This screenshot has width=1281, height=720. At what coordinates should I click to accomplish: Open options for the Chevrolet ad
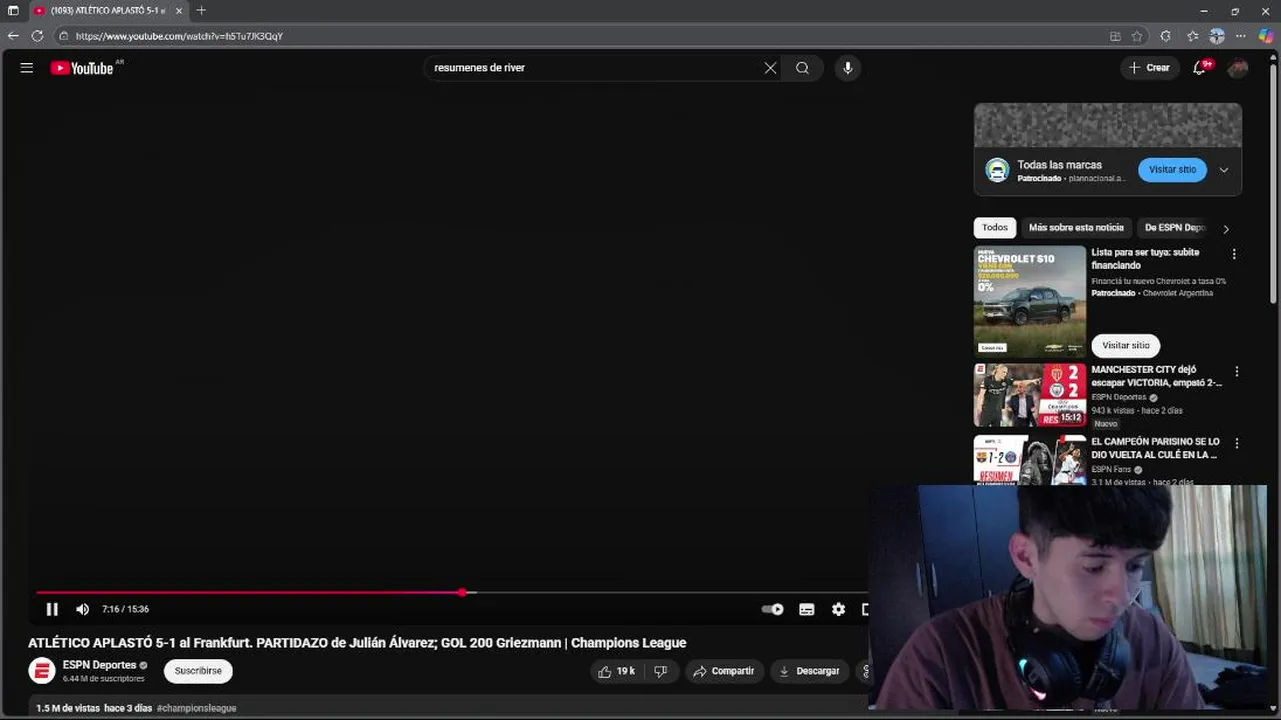pos(1234,254)
